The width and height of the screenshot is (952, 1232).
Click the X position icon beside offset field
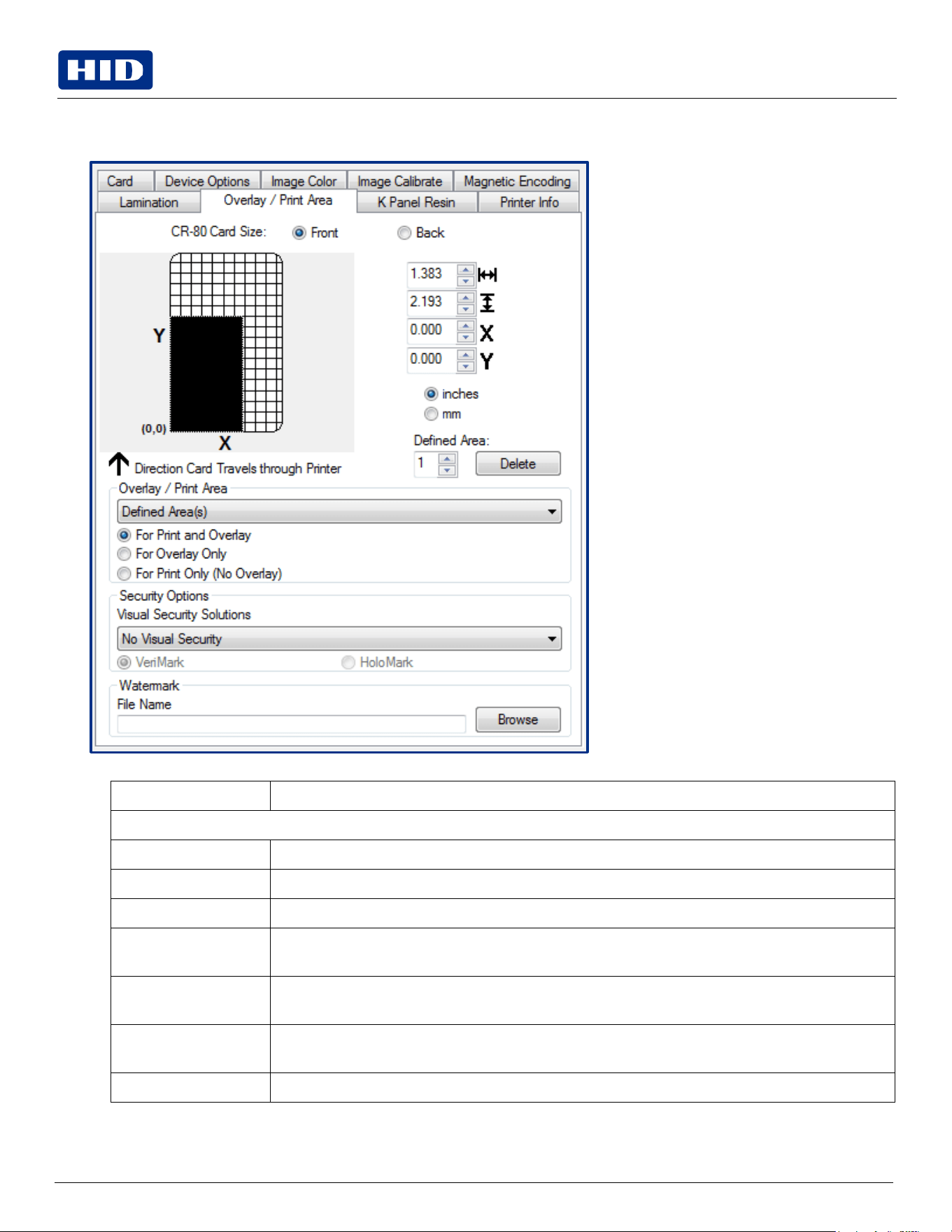[487, 333]
